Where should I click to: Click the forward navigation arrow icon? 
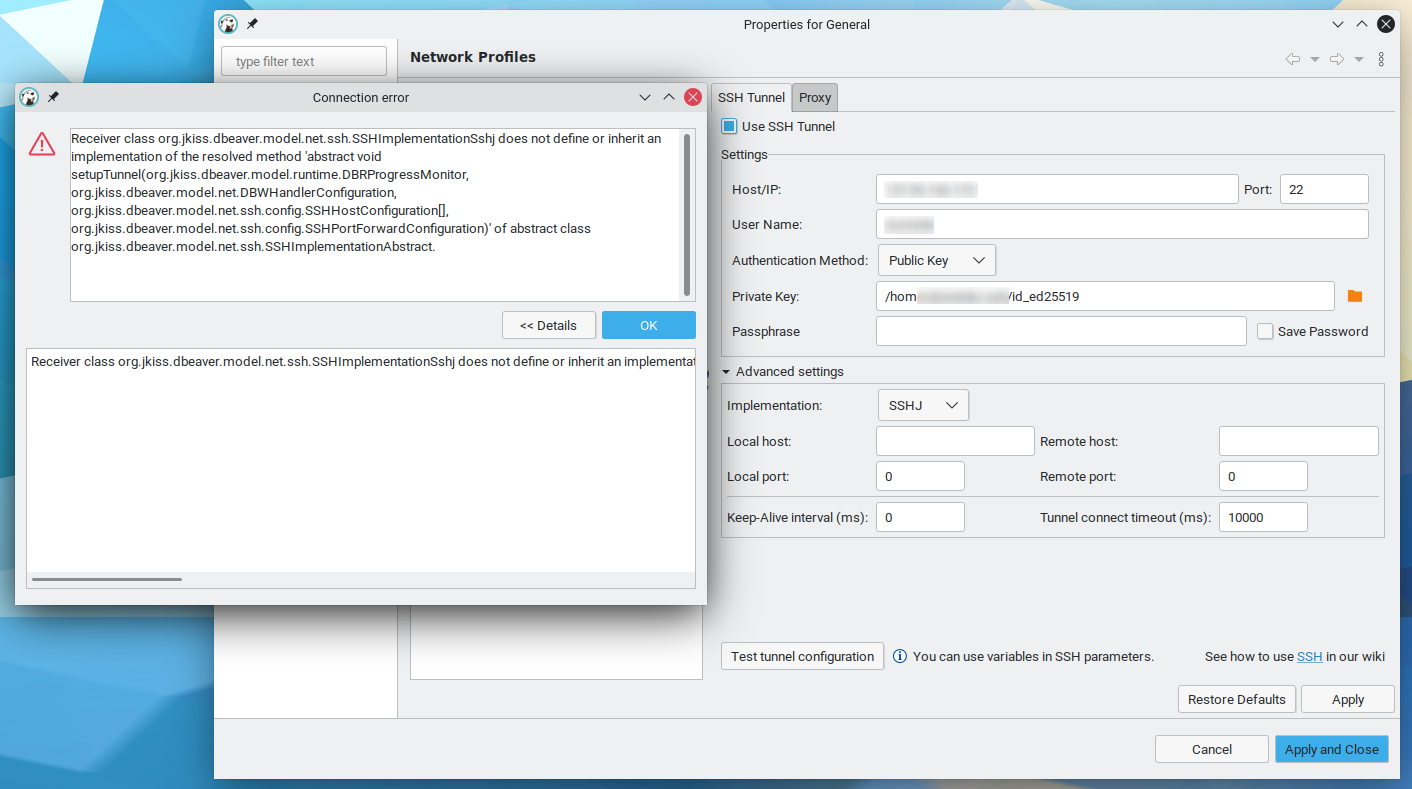pyautogui.click(x=1337, y=59)
